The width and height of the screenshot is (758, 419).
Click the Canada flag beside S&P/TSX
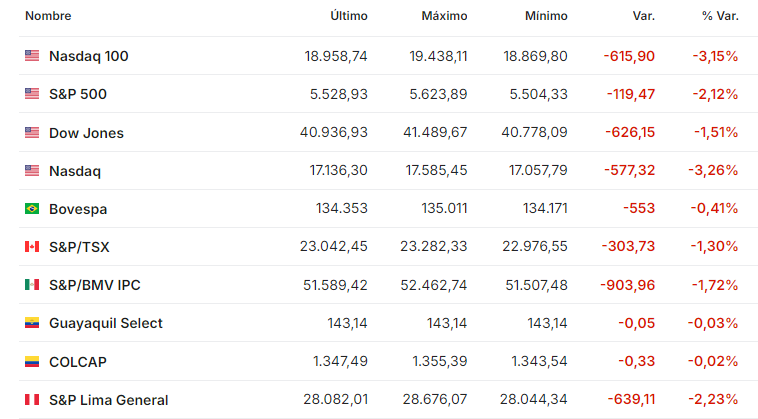[32, 246]
